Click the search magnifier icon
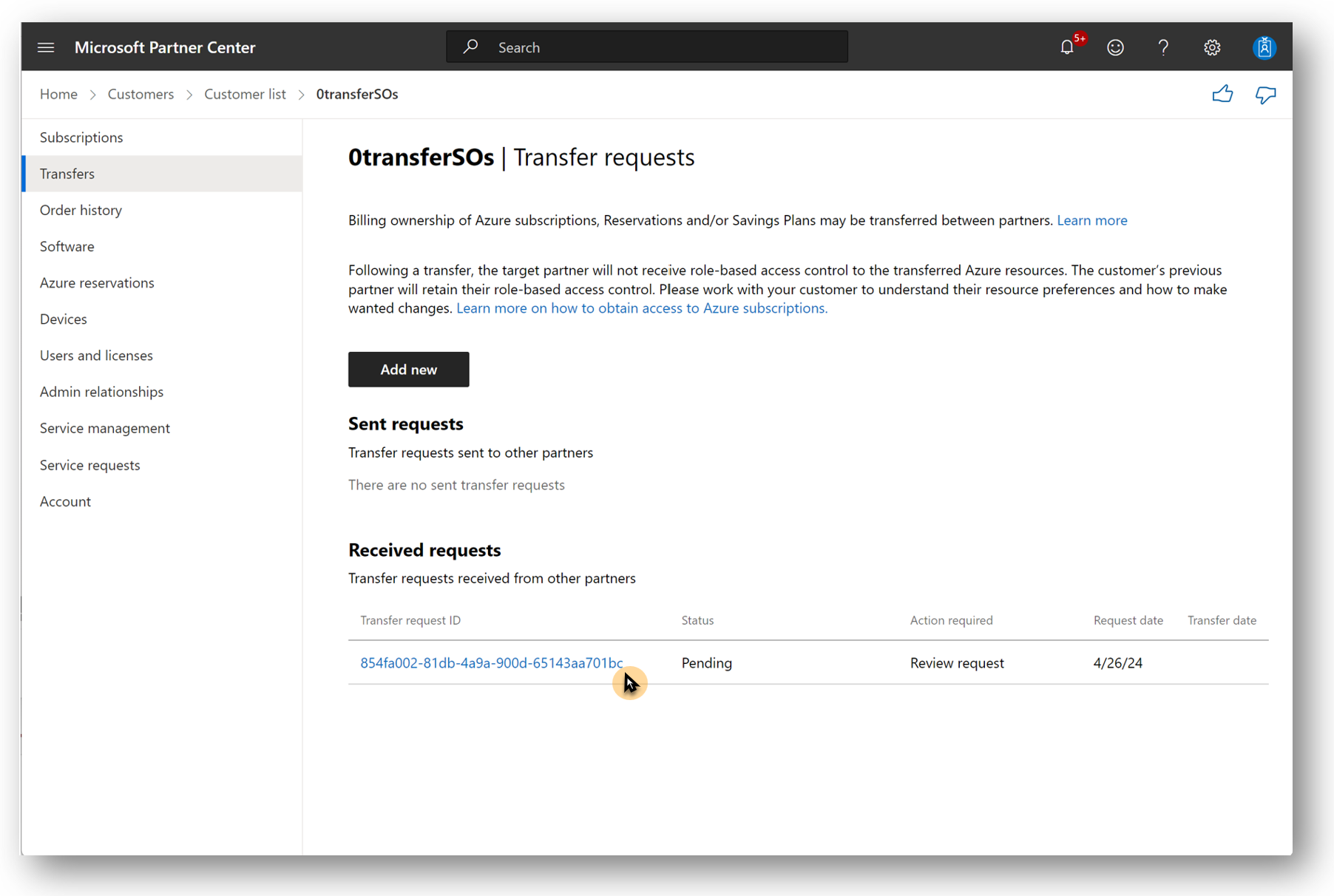The image size is (1334, 896). tap(470, 47)
